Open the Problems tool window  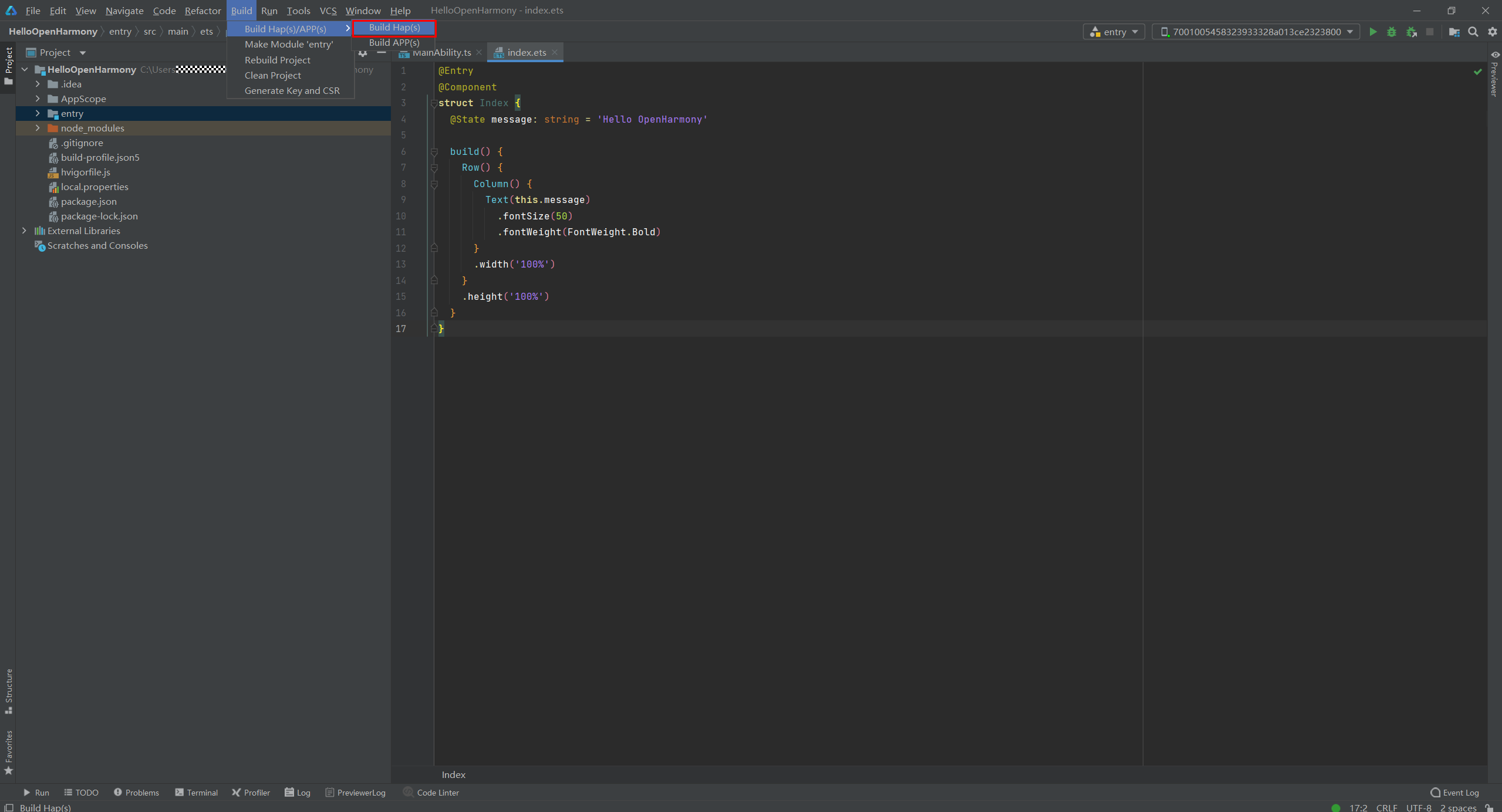136,792
